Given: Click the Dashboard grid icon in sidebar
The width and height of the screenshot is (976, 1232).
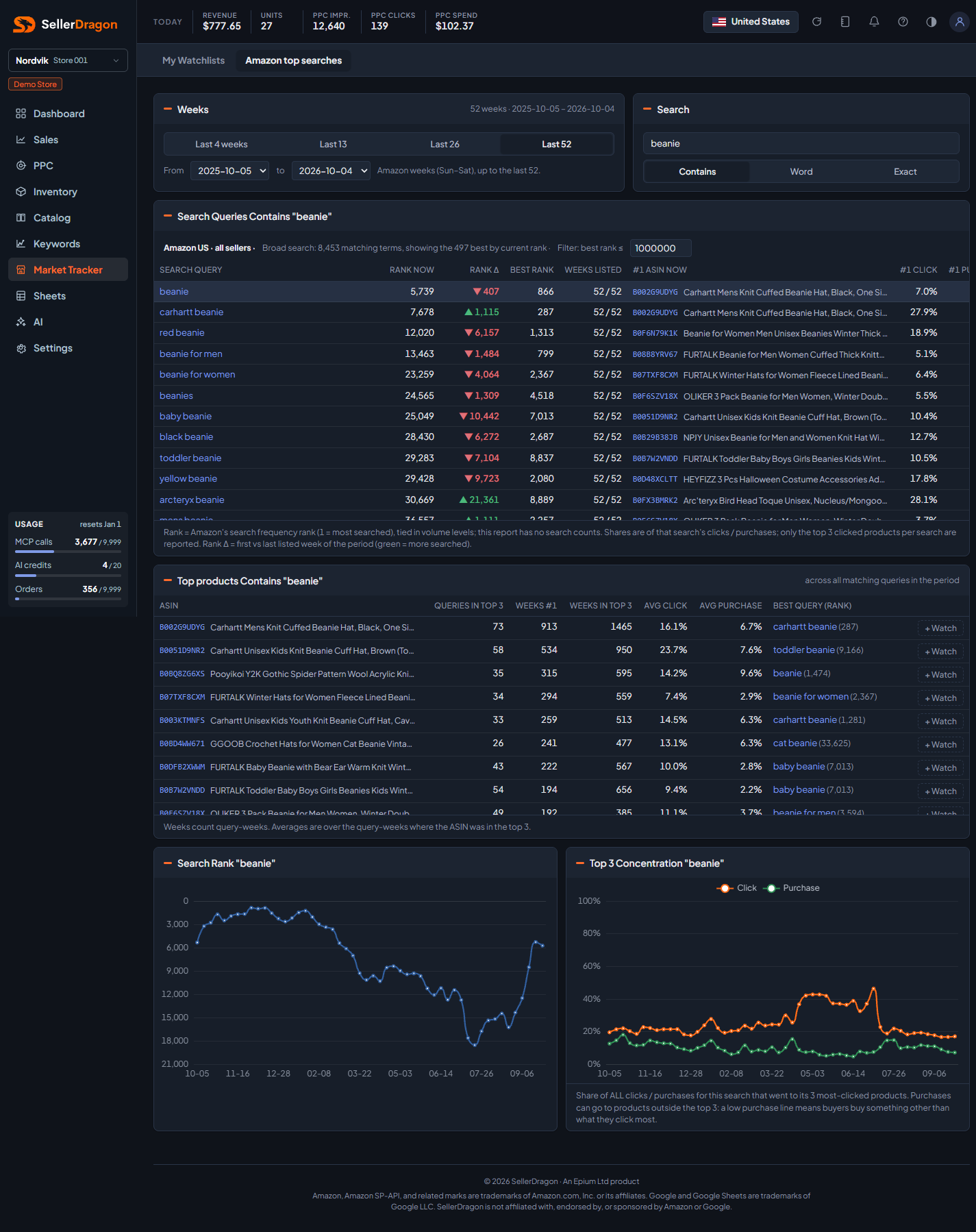Looking at the screenshot, I should pos(21,114).
